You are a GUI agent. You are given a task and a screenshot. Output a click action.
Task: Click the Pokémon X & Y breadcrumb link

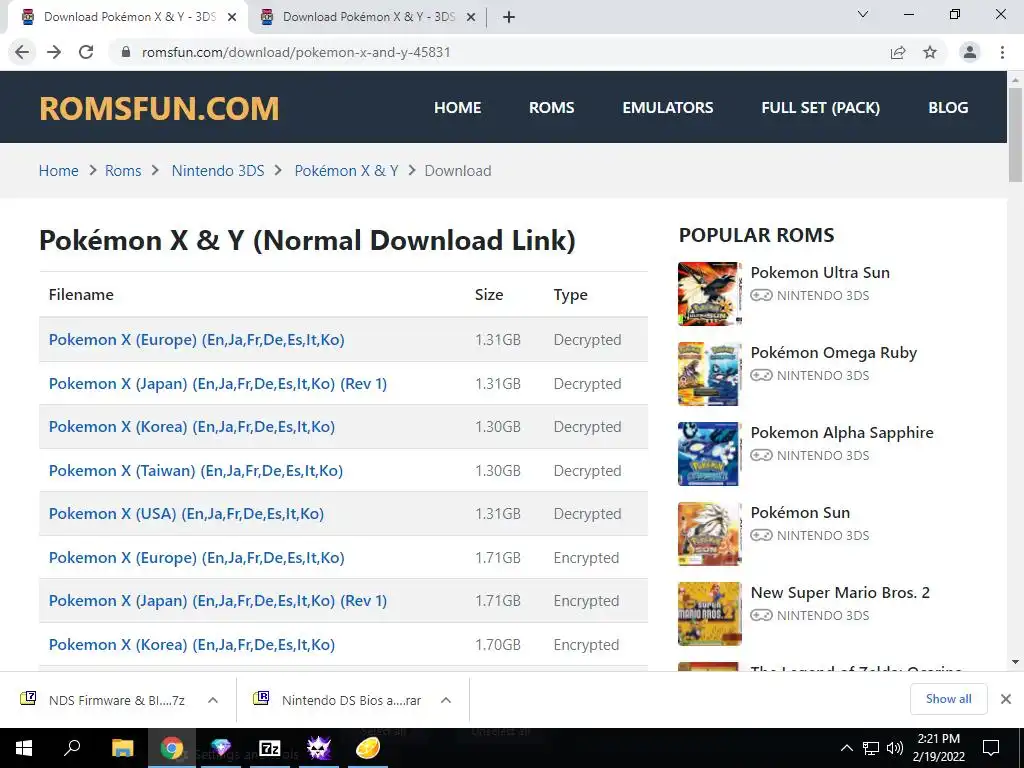346,171
